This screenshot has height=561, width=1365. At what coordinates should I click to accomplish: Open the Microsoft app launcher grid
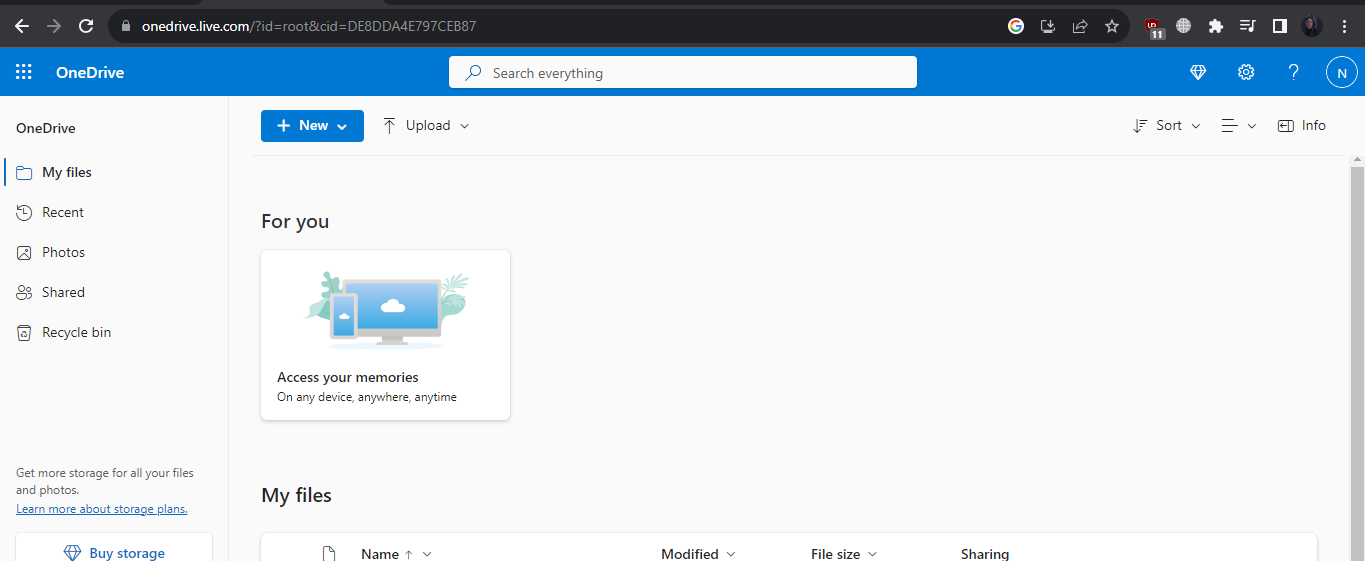coord(24,72)
